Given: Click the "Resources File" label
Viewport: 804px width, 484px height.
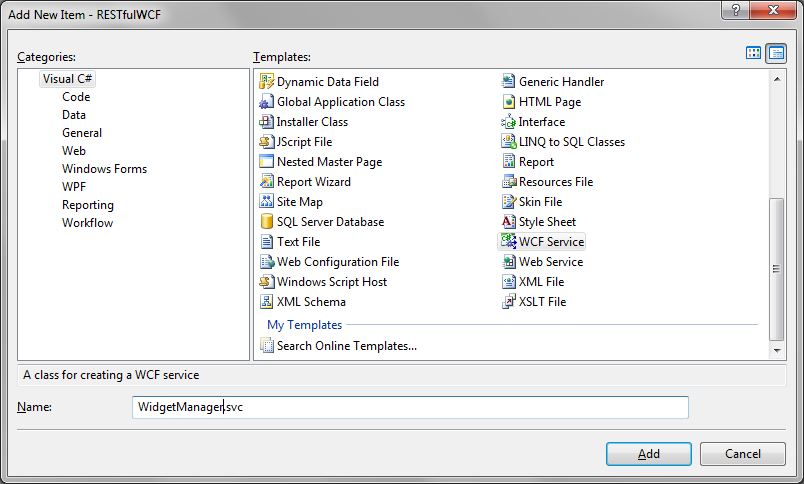Looking at the screenshot, I should 556,182.
